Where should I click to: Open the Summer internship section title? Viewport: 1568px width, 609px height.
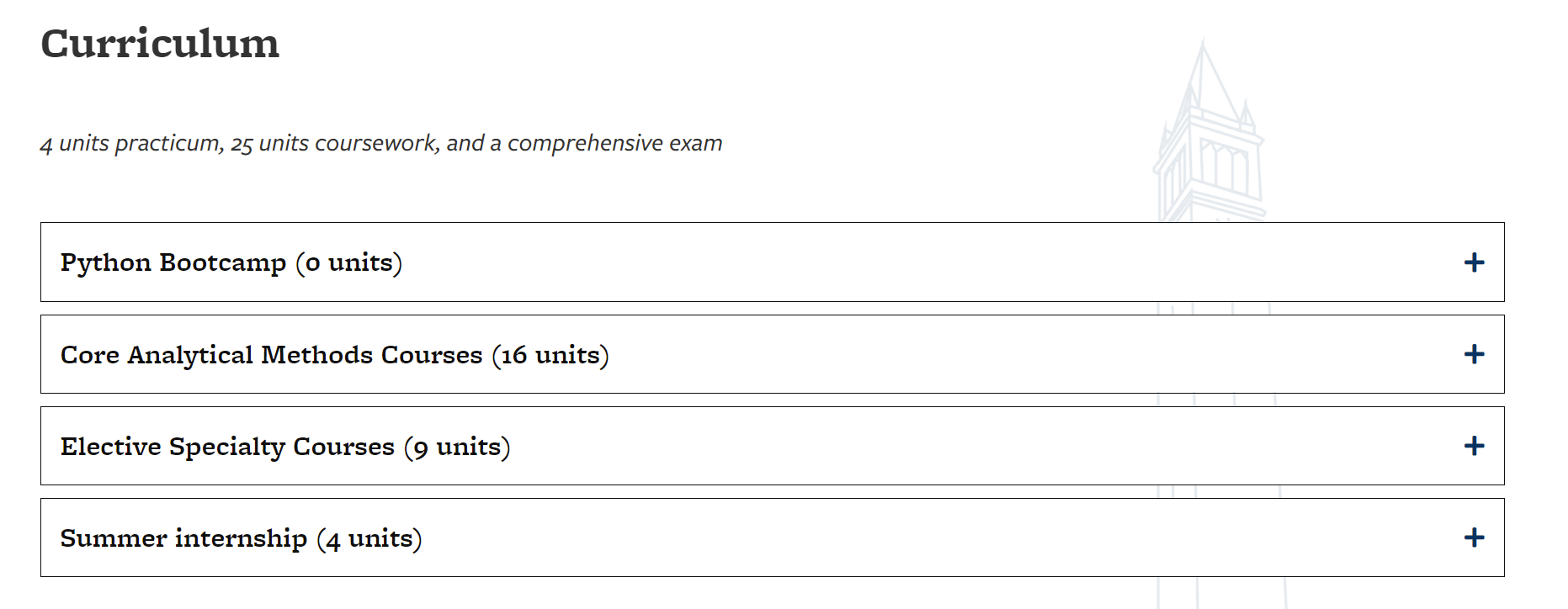(241, 538)
